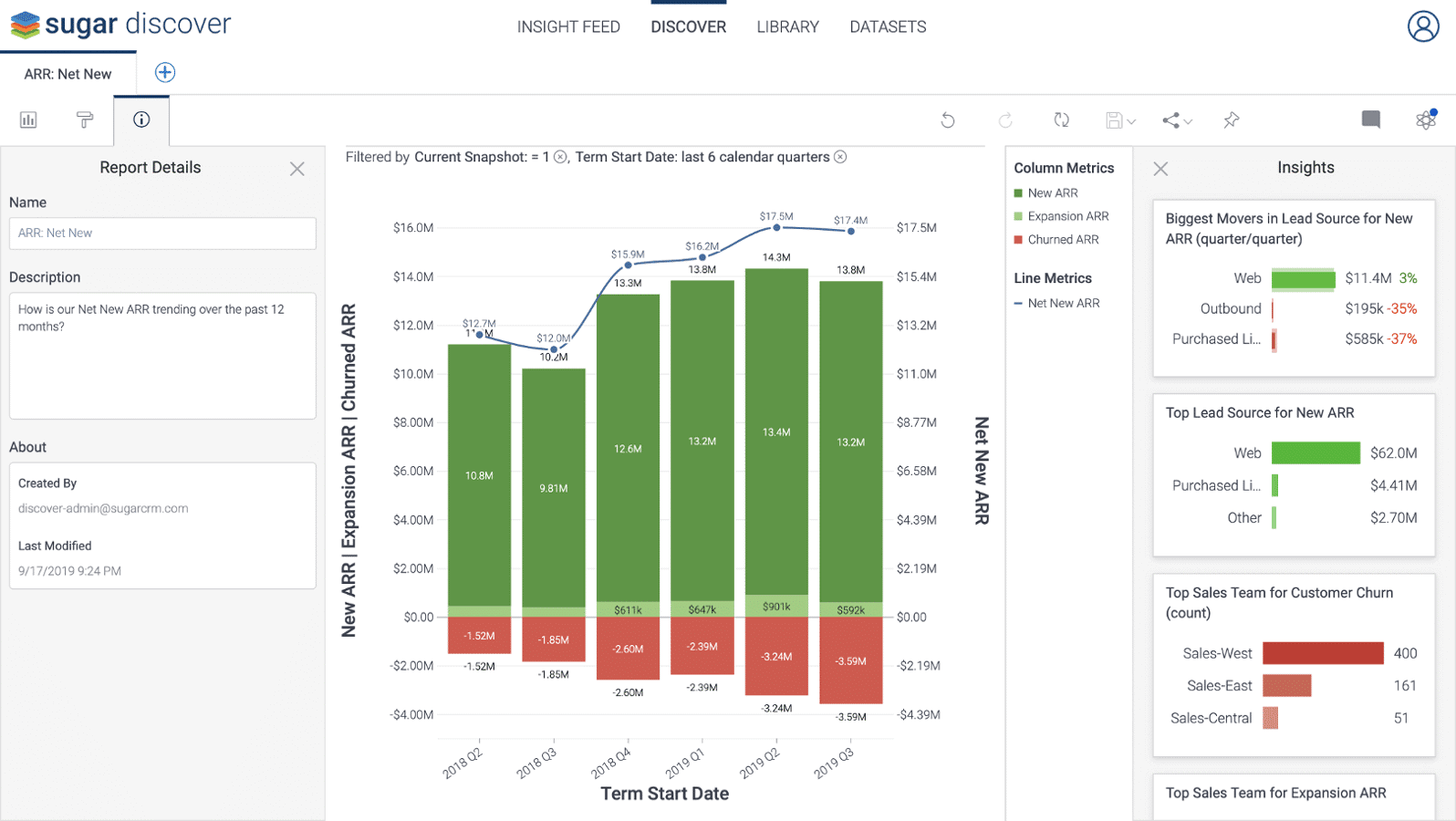Close the Insights panel
This screenshot has width=1456, height=821.
[x=1160, y=169]
